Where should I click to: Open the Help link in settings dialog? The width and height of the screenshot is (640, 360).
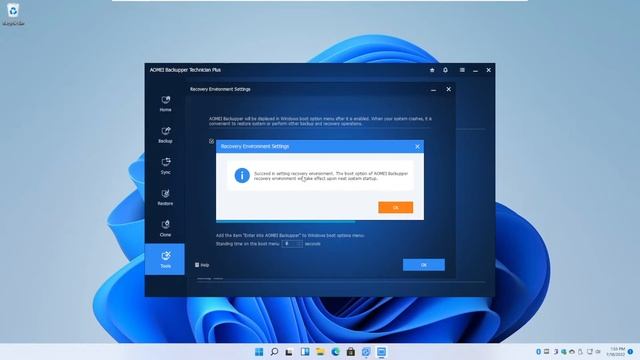202,265
